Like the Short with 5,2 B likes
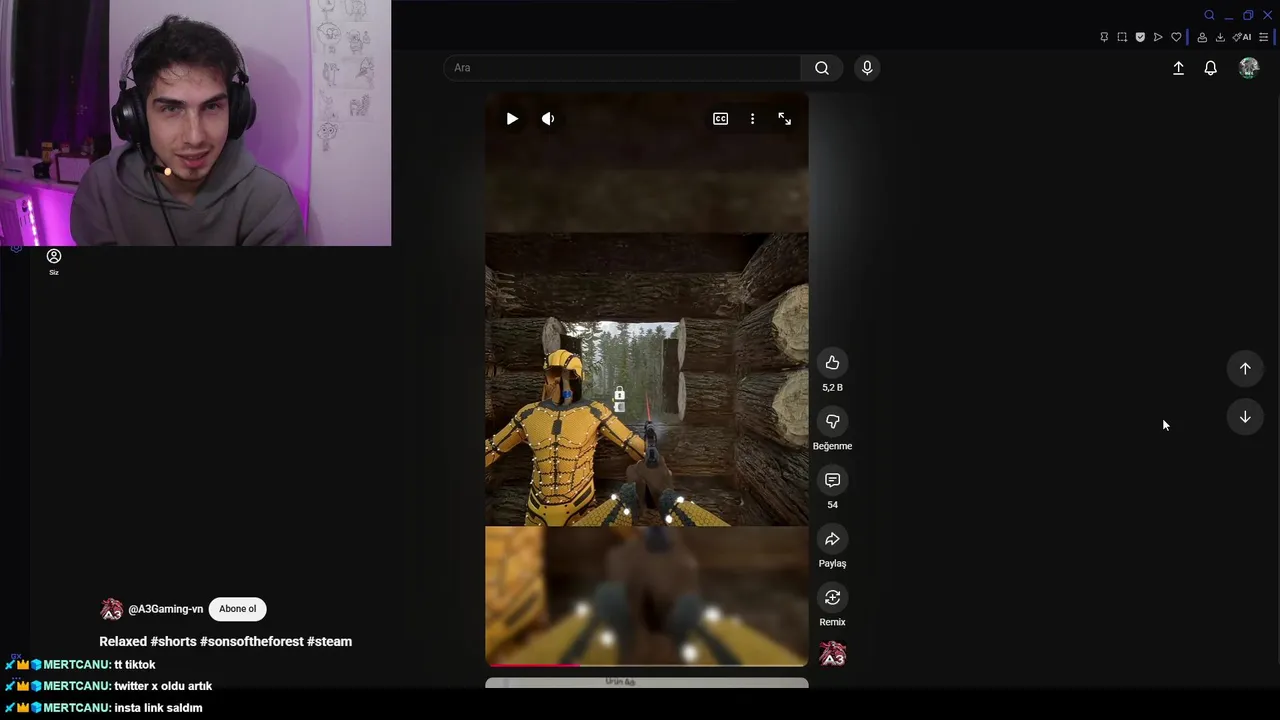This screenshot has width=1280, height=720. pyautogui.click(x=832, y=363)
